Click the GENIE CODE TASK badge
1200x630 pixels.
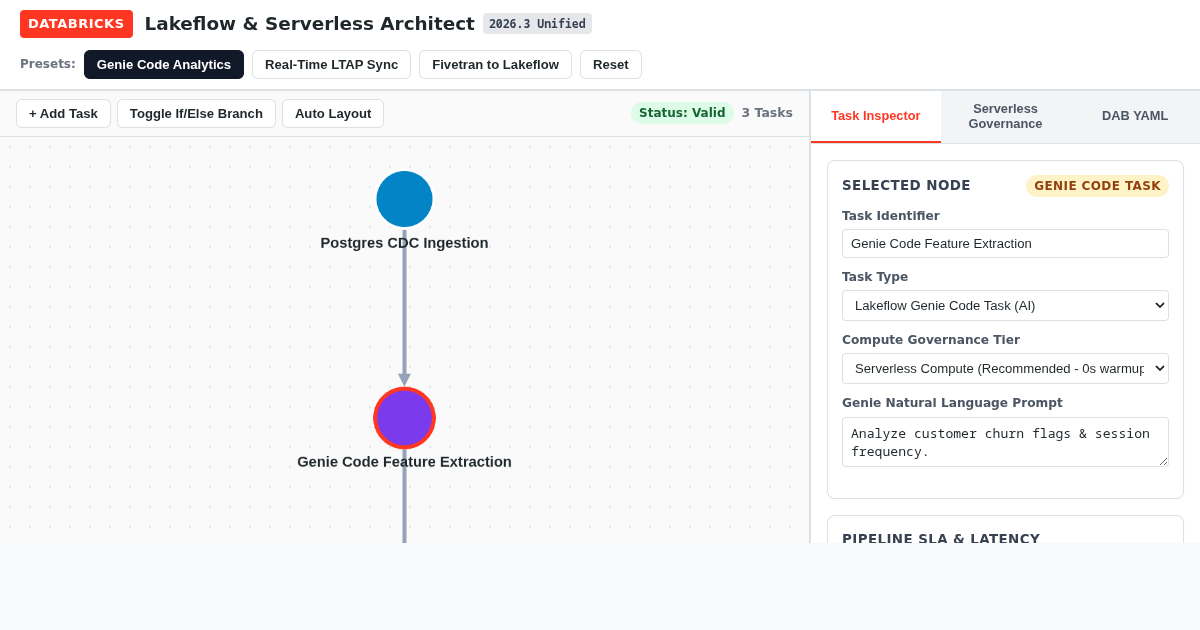pyautogui.click(x=1097, y=186)
